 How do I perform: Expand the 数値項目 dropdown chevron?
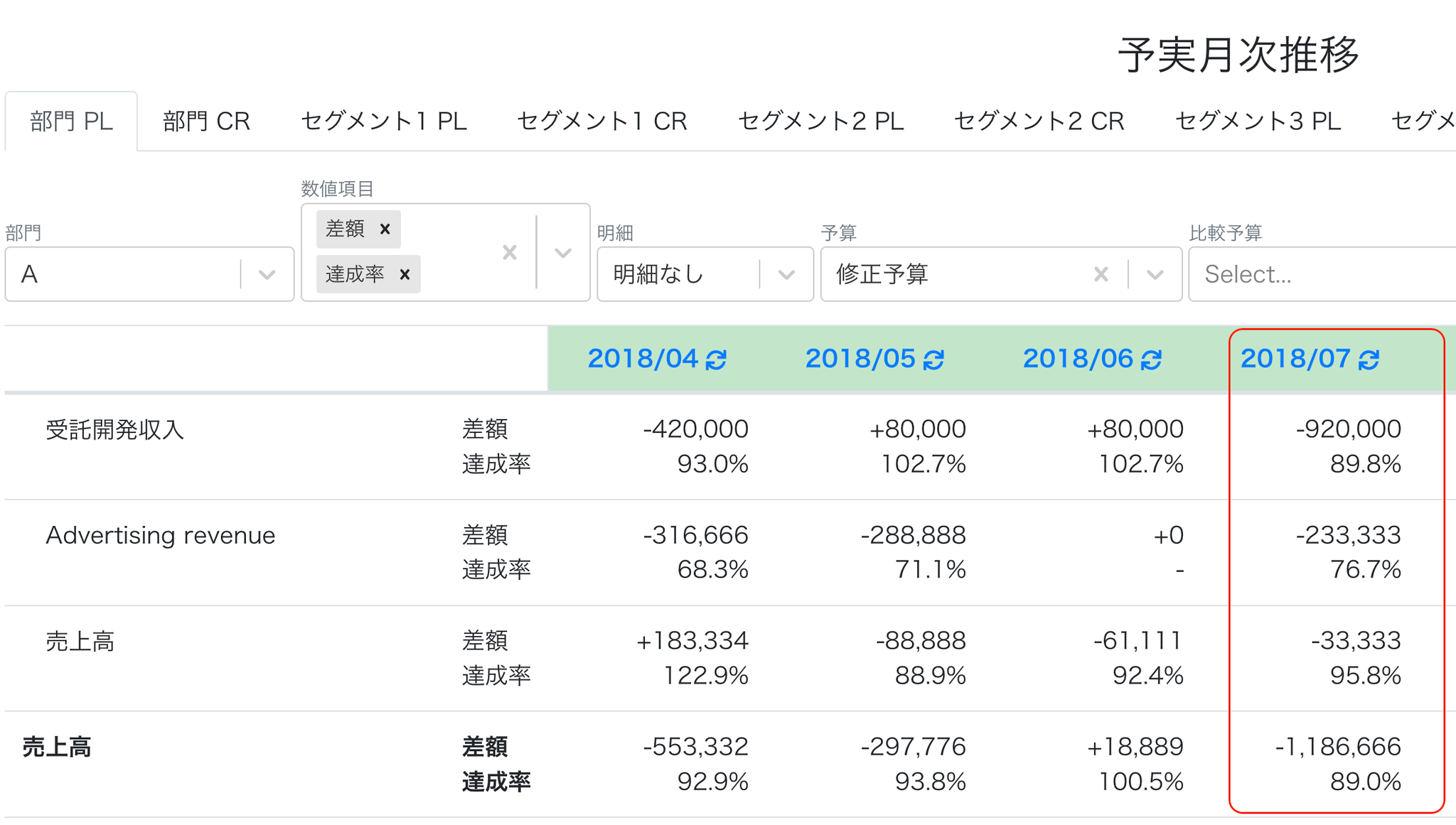563,252
